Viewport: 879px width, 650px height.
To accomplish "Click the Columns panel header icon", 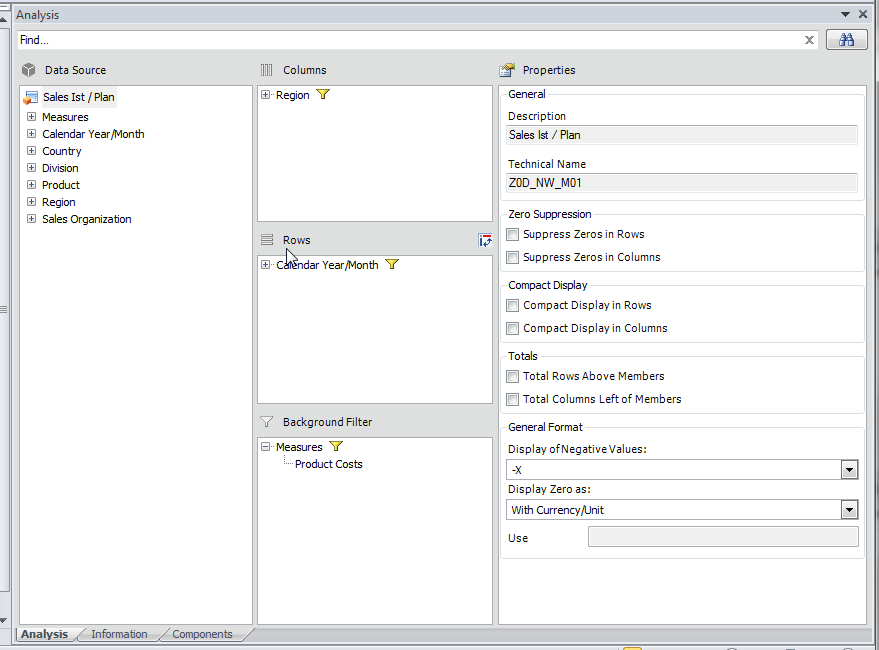I will pyautogui.click(x=267, y=70).
